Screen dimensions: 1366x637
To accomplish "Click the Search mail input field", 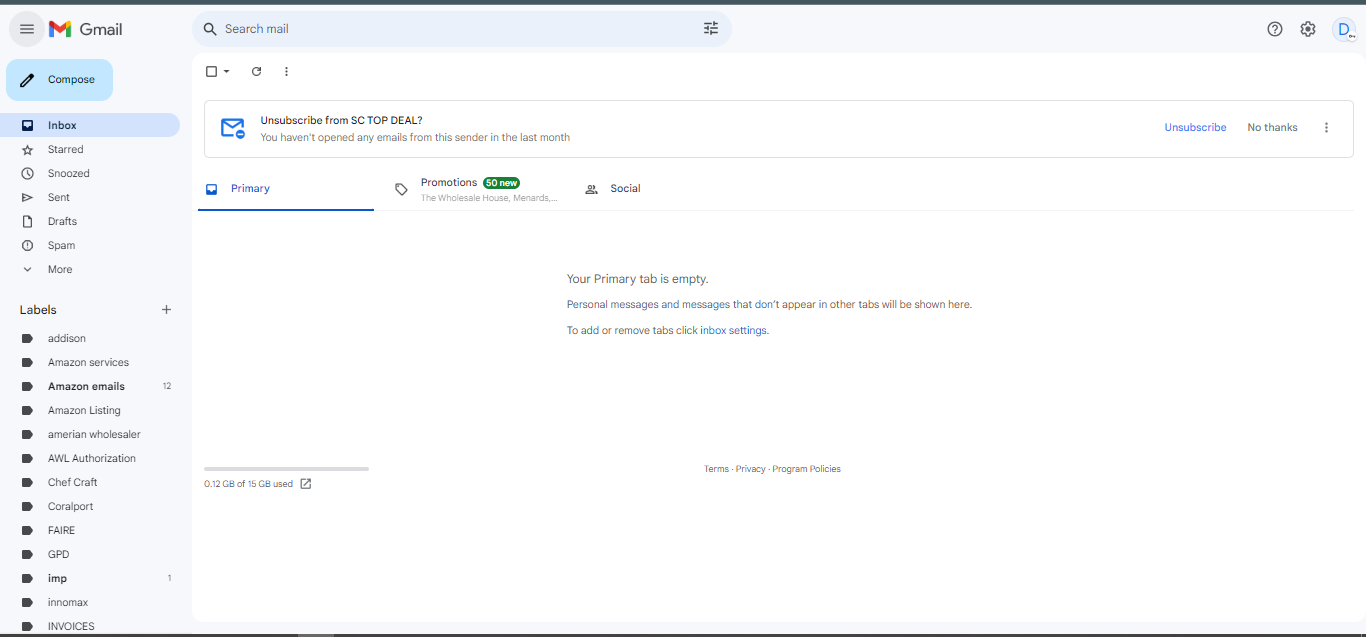I will [x=460, y=29].
